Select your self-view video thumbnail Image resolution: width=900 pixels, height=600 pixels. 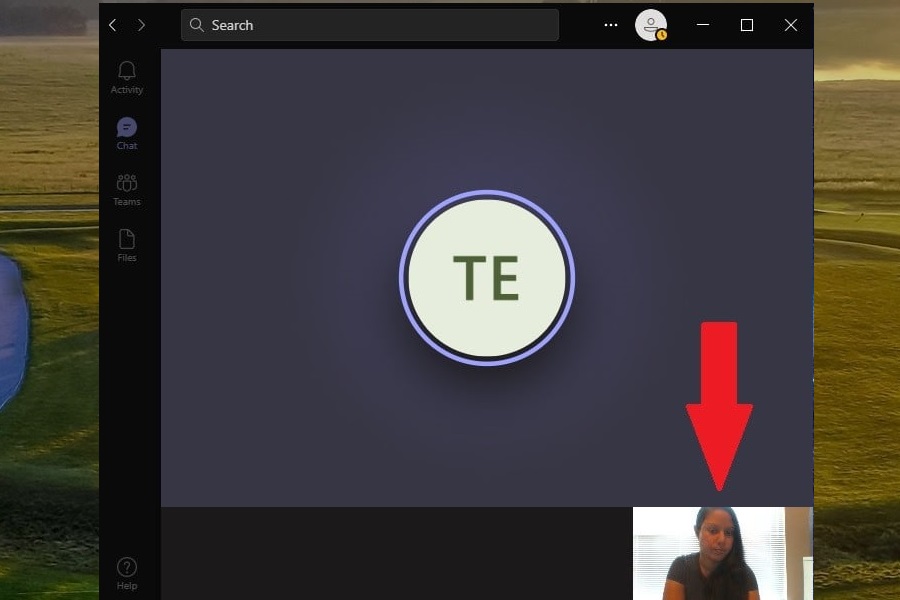pos(722,553)
